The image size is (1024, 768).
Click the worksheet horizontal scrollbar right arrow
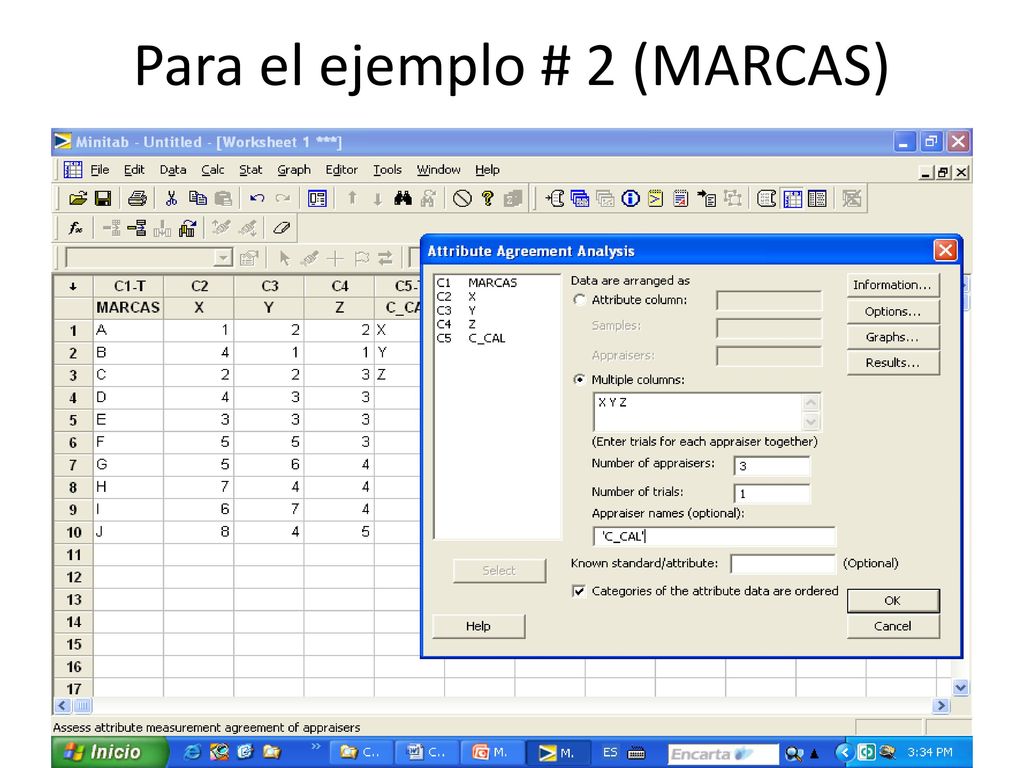coord(941,705)
